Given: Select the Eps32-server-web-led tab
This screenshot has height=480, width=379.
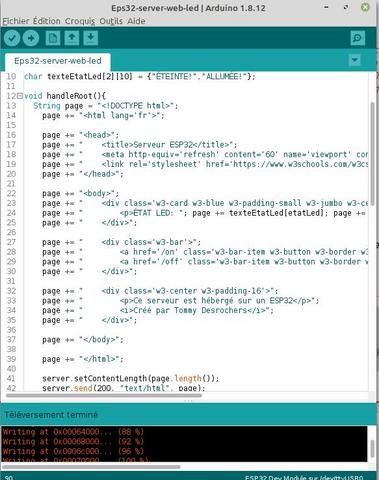Looking at the screenshot, I should point(58,61).
